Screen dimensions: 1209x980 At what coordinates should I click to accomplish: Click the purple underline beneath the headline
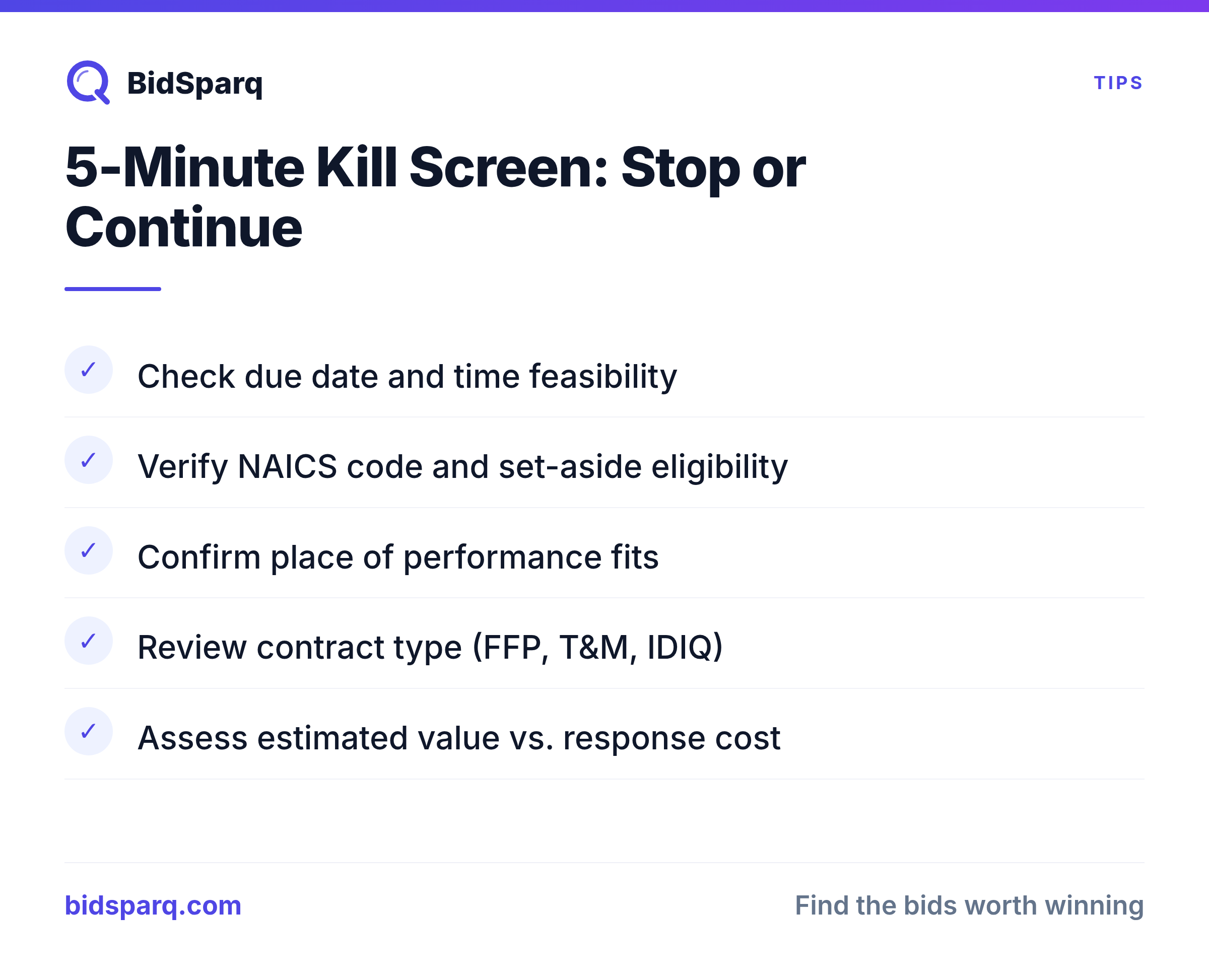click(x=113, y=289)
